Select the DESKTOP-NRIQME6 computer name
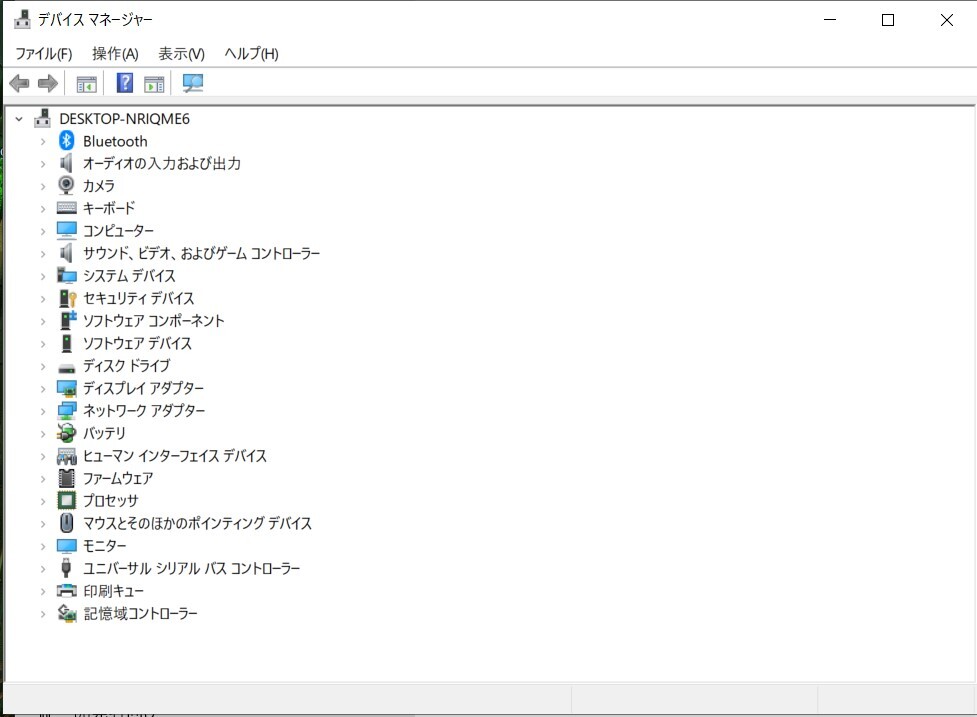The image size is (977, 717). click(x=125, y=118)
